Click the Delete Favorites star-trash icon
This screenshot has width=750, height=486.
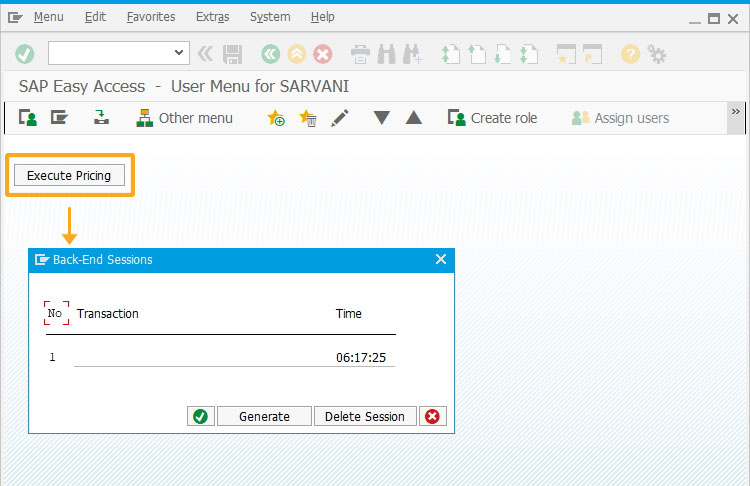308,118
